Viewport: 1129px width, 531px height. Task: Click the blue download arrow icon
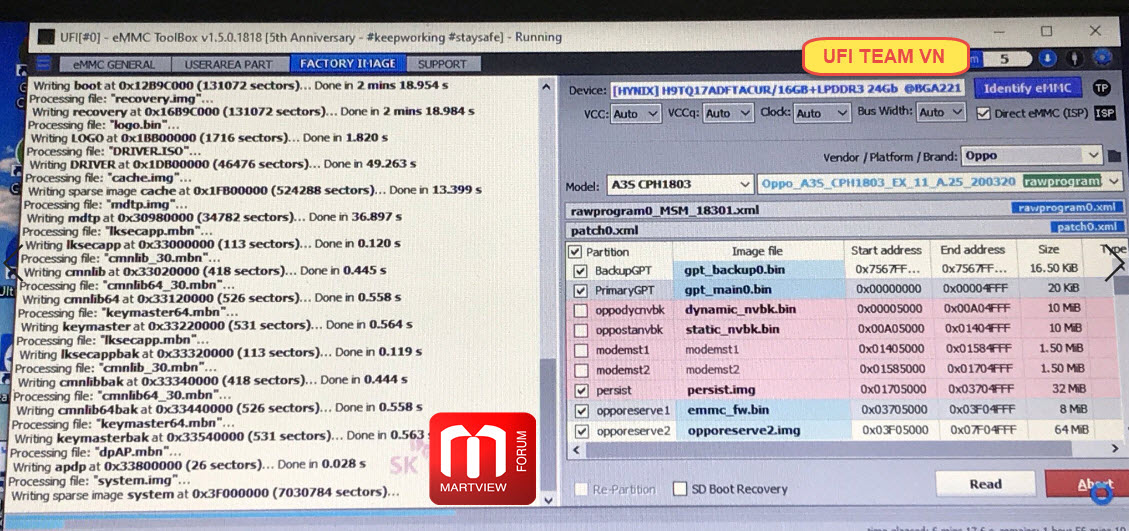pos(1047,58)
